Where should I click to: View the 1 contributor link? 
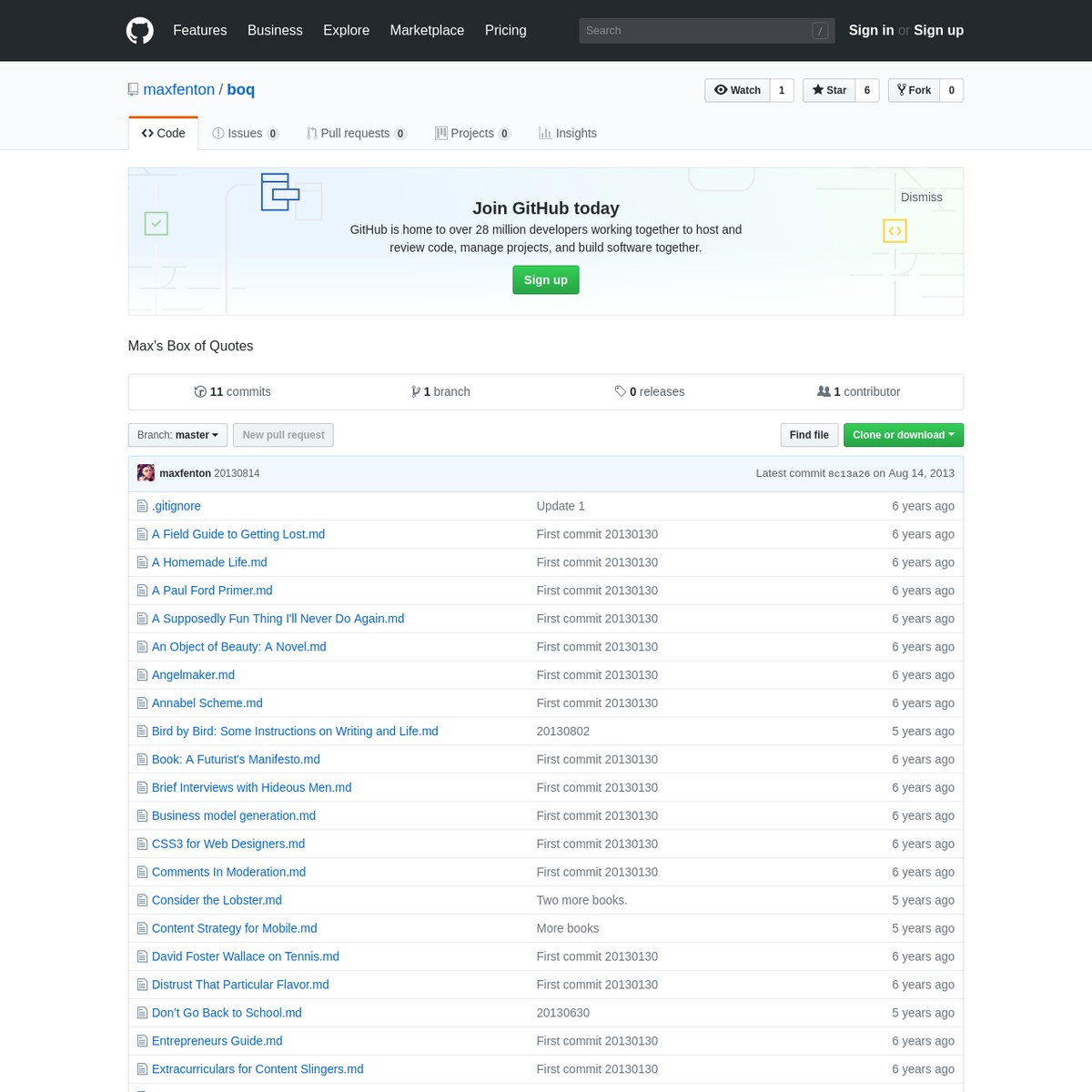[859, 391]
